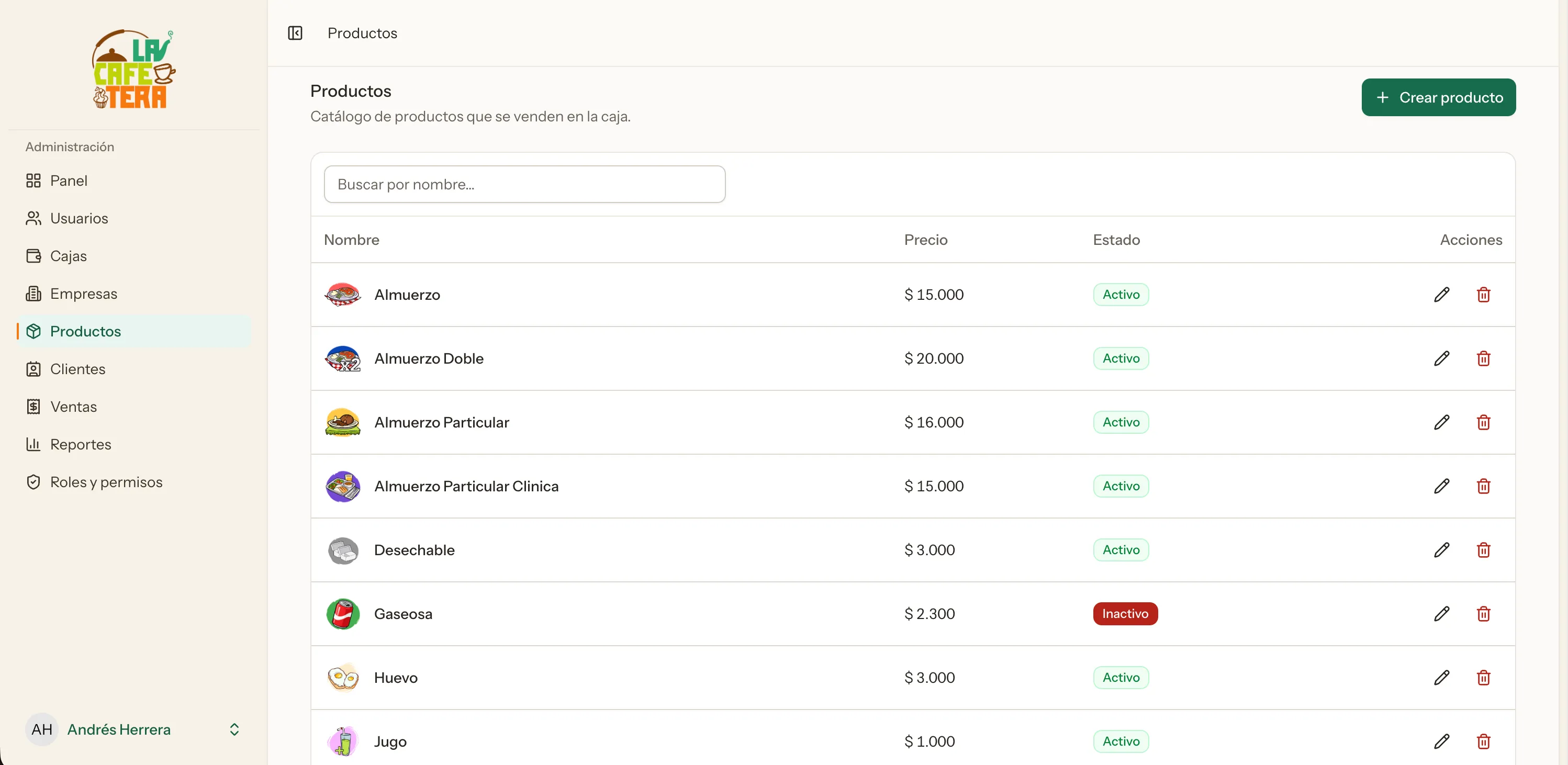Navigate to Empresas

click(134, 294)
